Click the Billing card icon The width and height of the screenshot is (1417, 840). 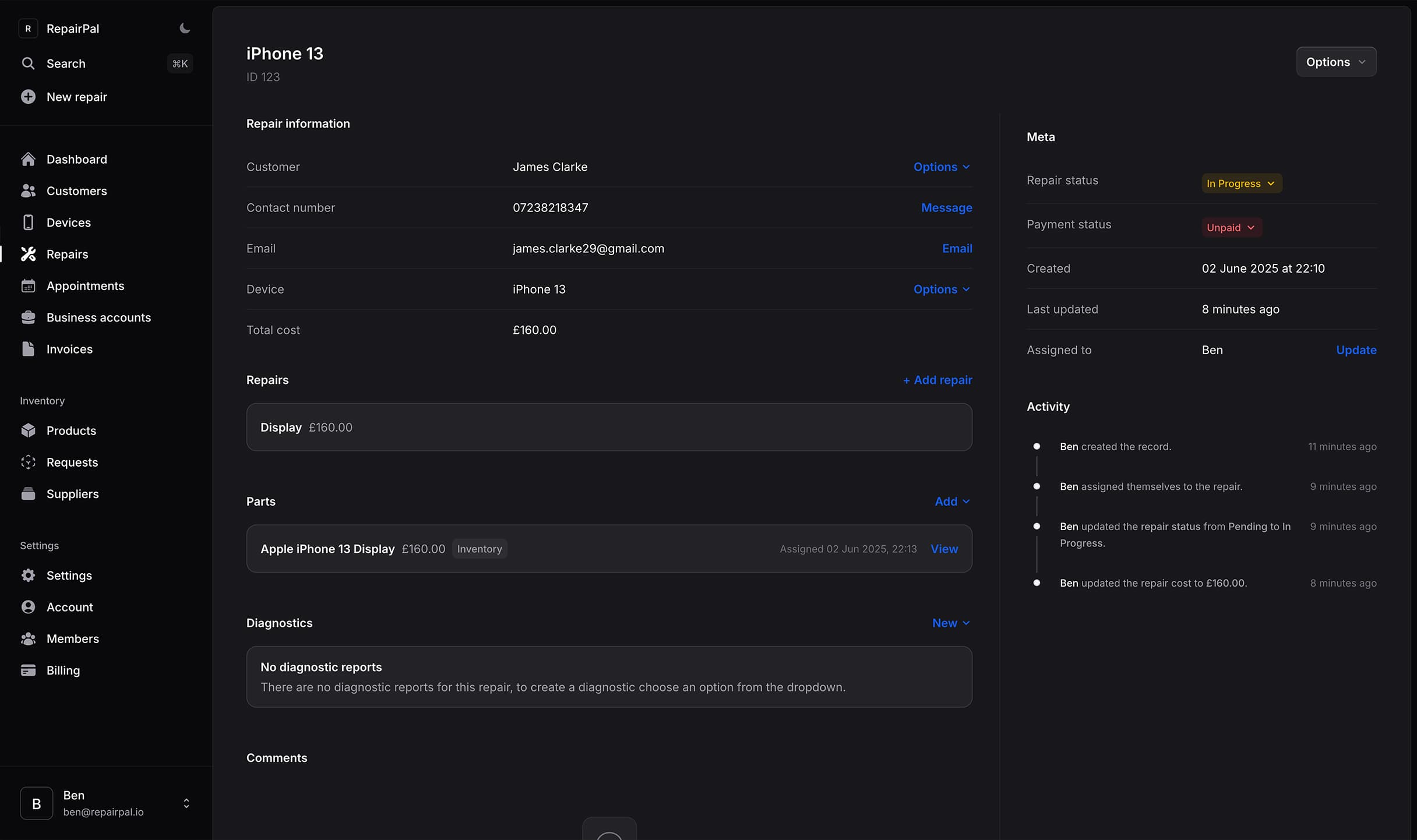pos(28,670)
